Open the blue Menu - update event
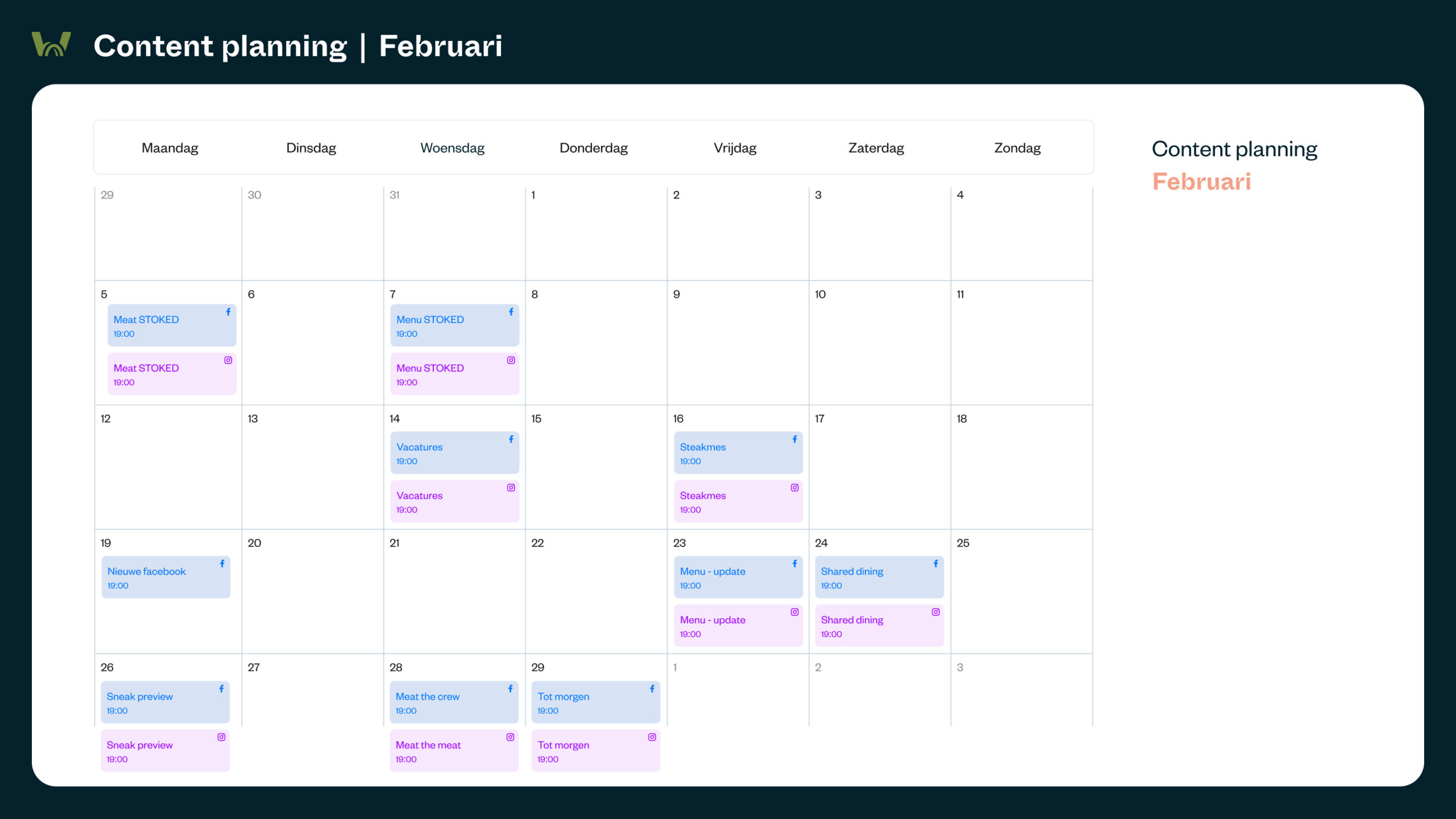 738,577
